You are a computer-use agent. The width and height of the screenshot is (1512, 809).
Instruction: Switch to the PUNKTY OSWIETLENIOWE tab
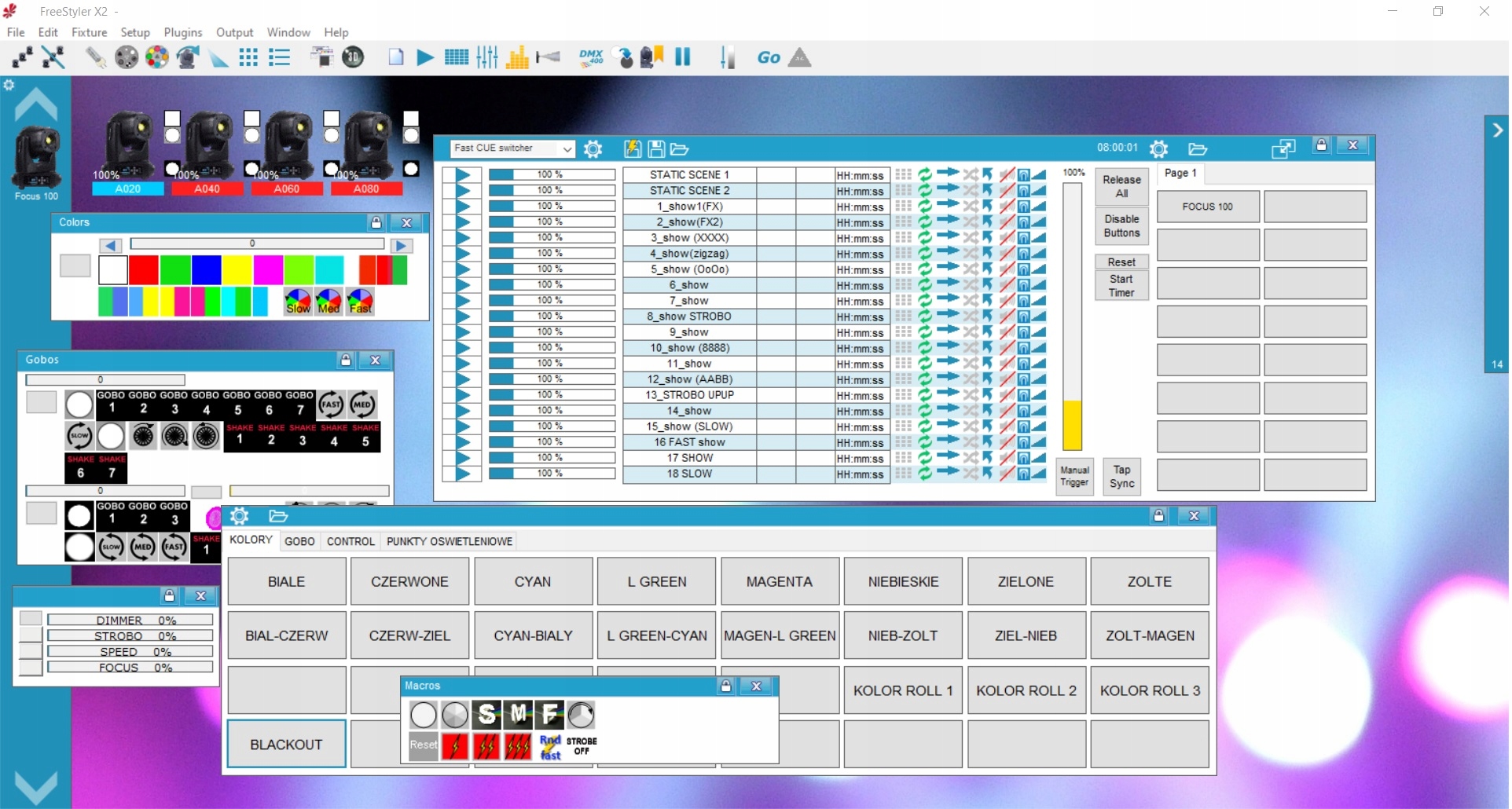450,541
